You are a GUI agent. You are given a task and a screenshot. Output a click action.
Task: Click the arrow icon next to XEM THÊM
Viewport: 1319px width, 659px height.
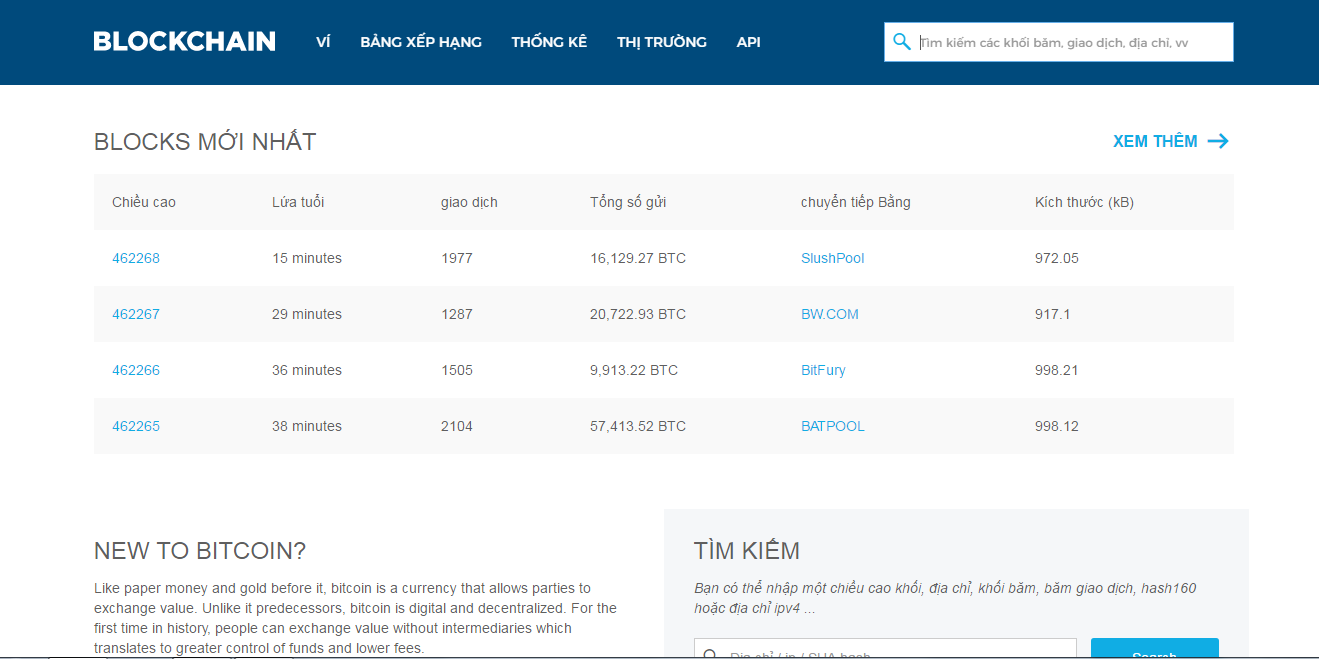pyautogui.click(x=1218, y=141)
